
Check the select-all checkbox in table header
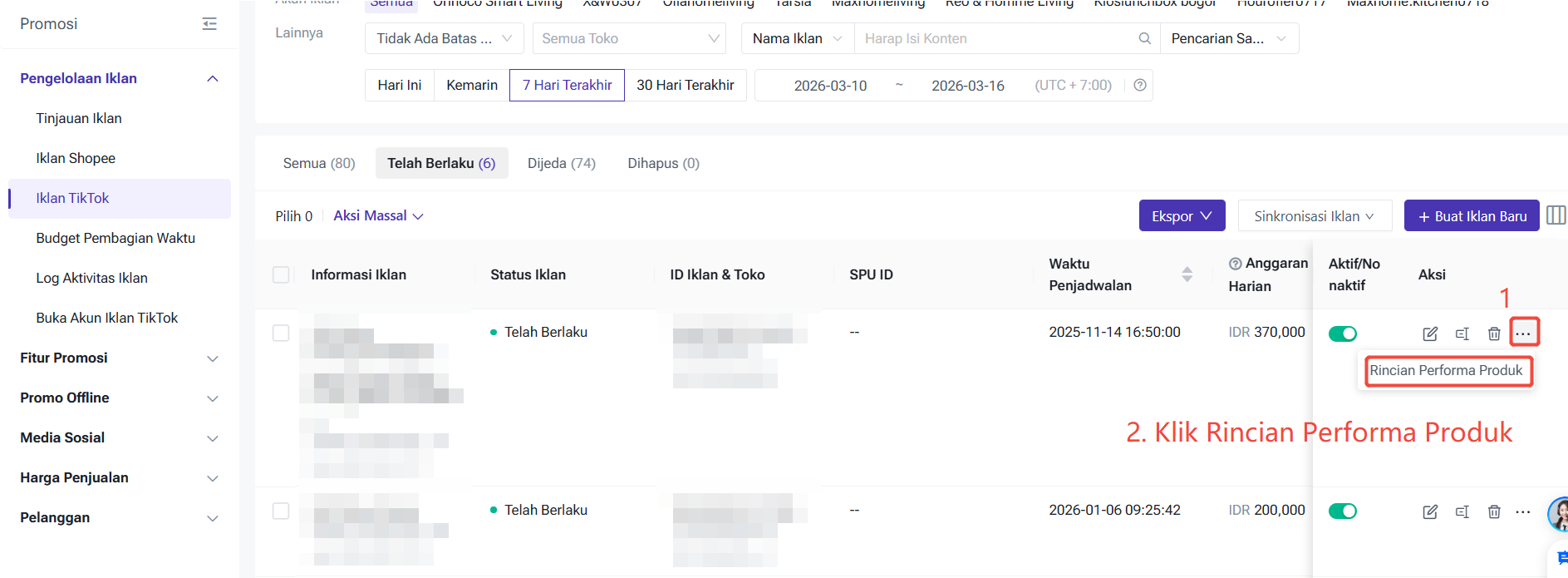click(x=281, y=274)
